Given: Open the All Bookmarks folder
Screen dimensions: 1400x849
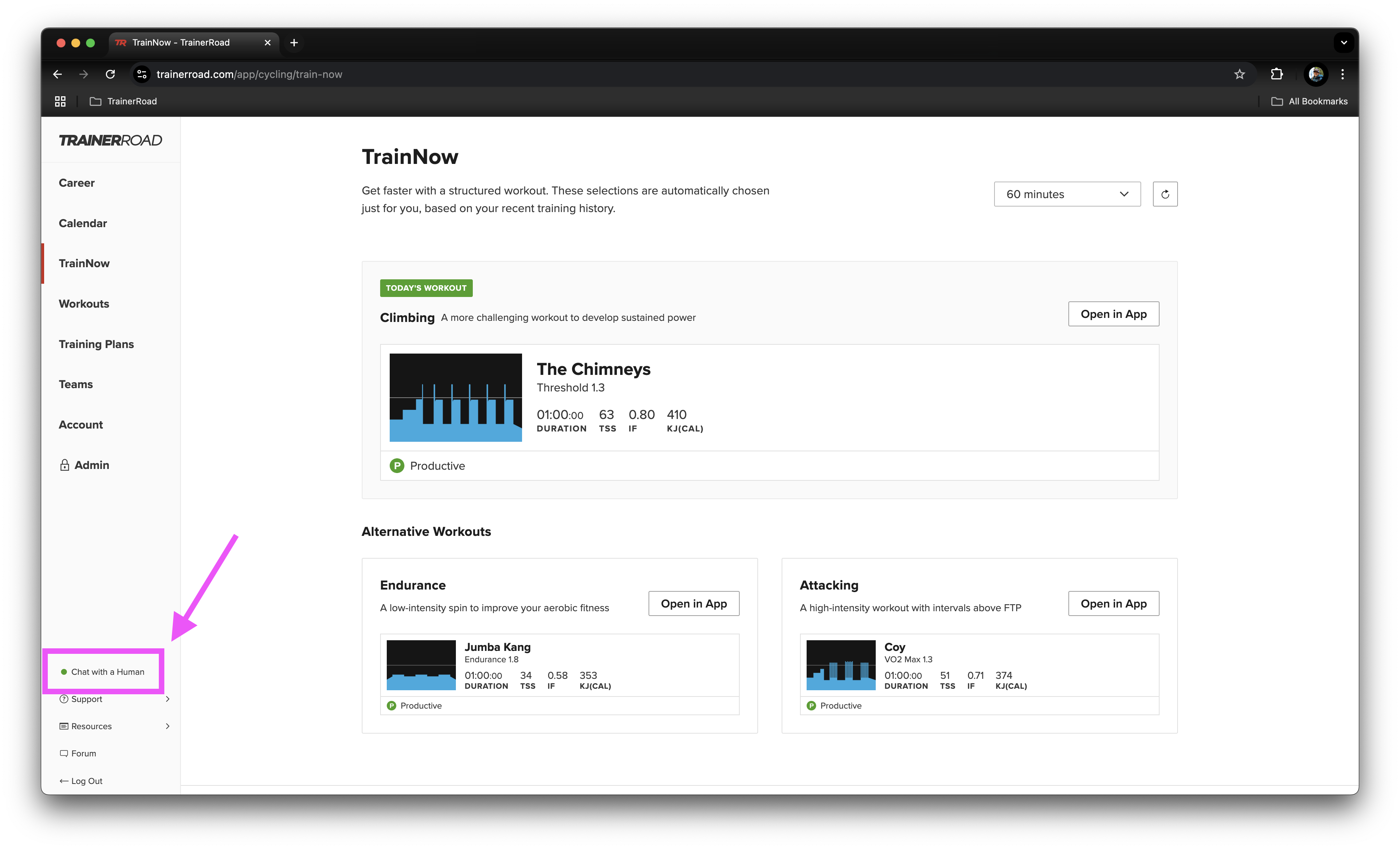Looking at the screenshot, I should click(1309, 101).
